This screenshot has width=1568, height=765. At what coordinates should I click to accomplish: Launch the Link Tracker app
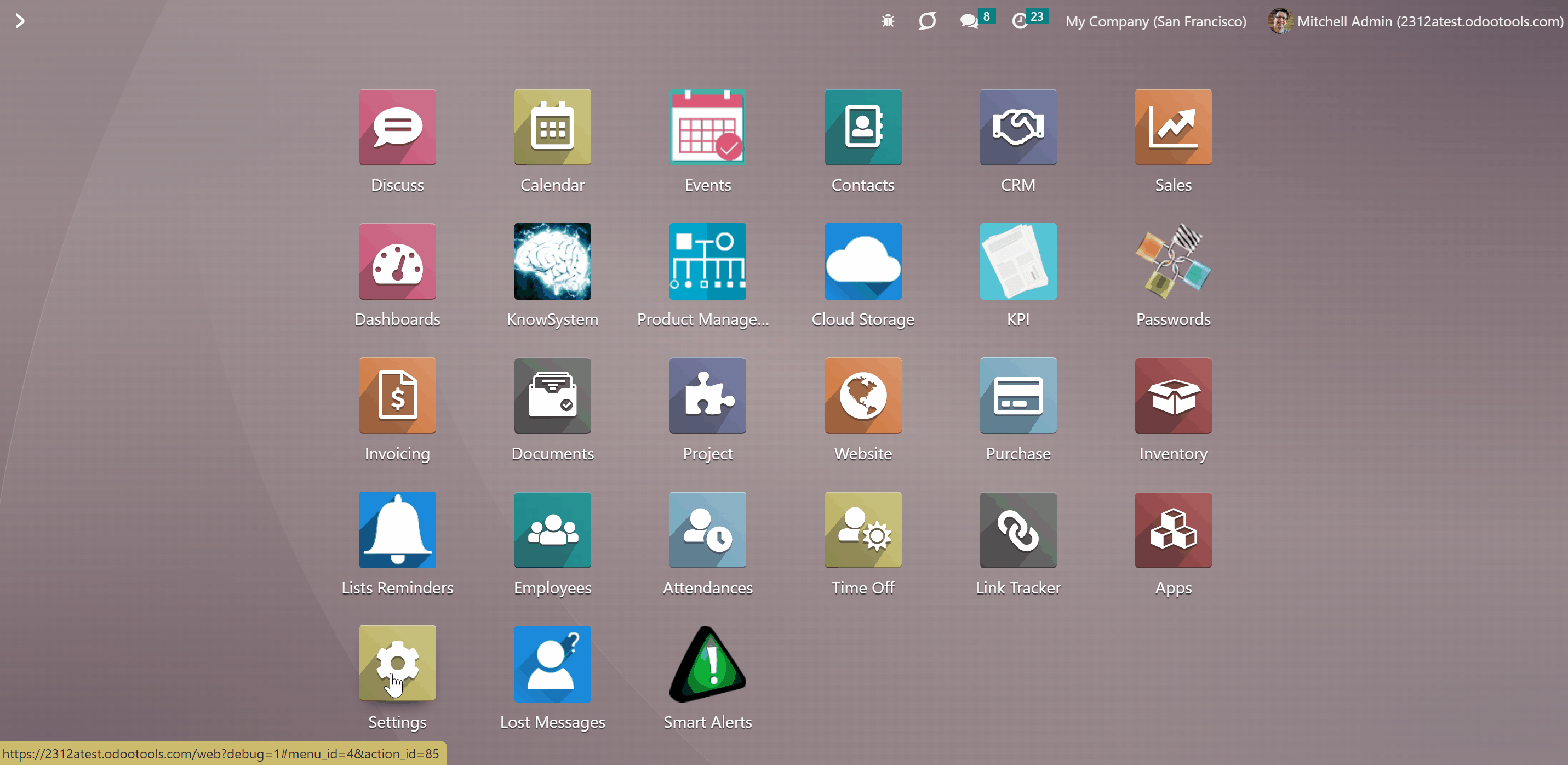point(1018,530)
